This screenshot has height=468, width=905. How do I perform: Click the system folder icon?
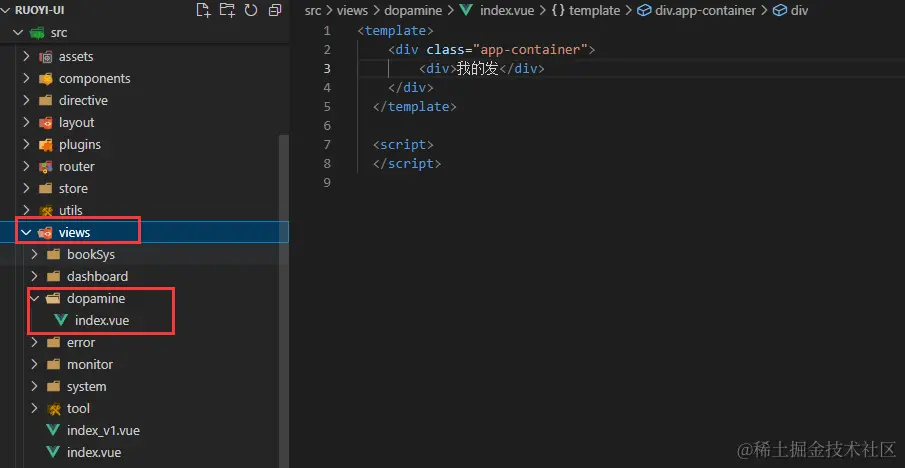pyautogui.click(x=54, y=386)
